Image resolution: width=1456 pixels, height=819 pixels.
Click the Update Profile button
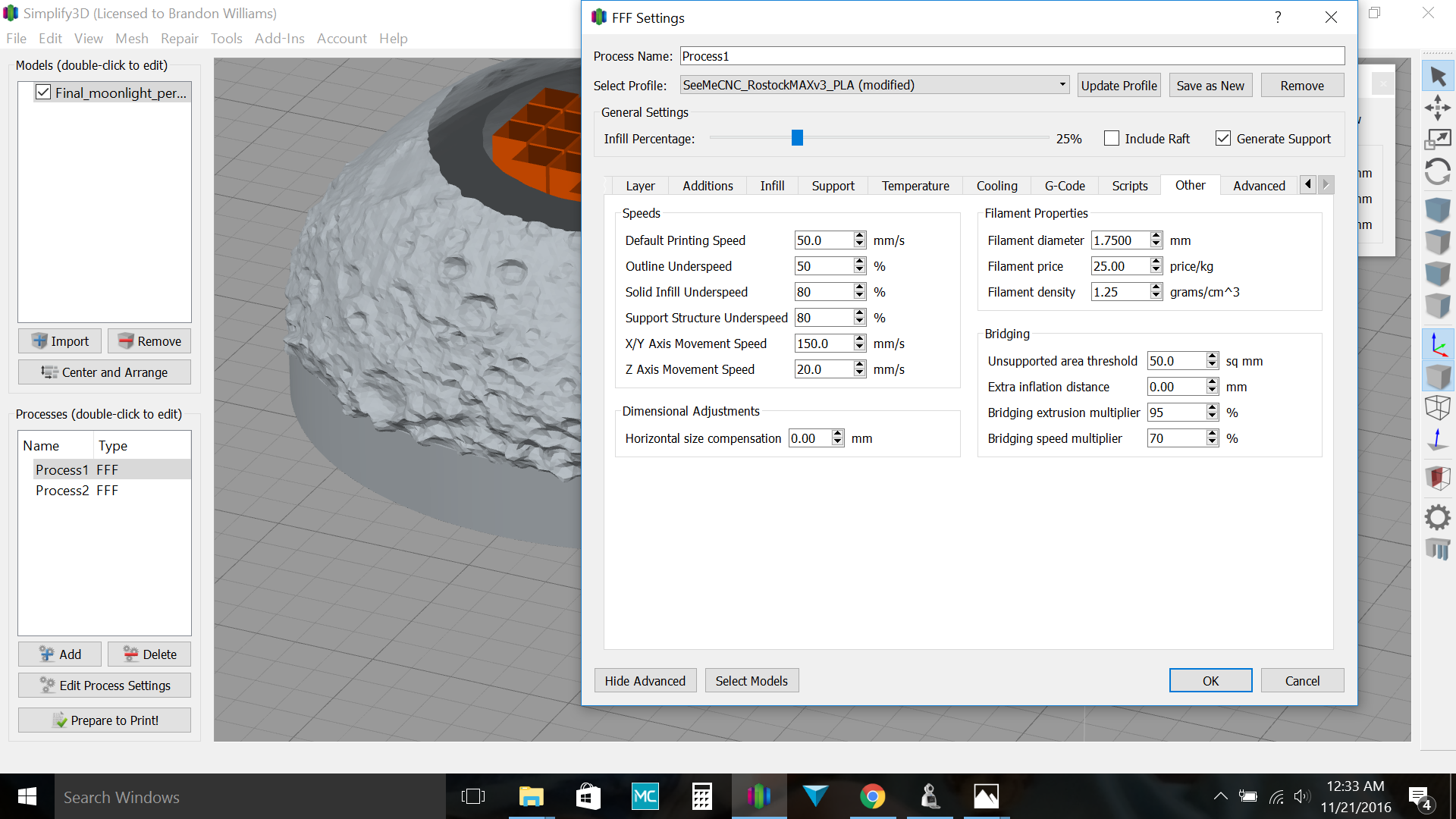coord(1119,86)
